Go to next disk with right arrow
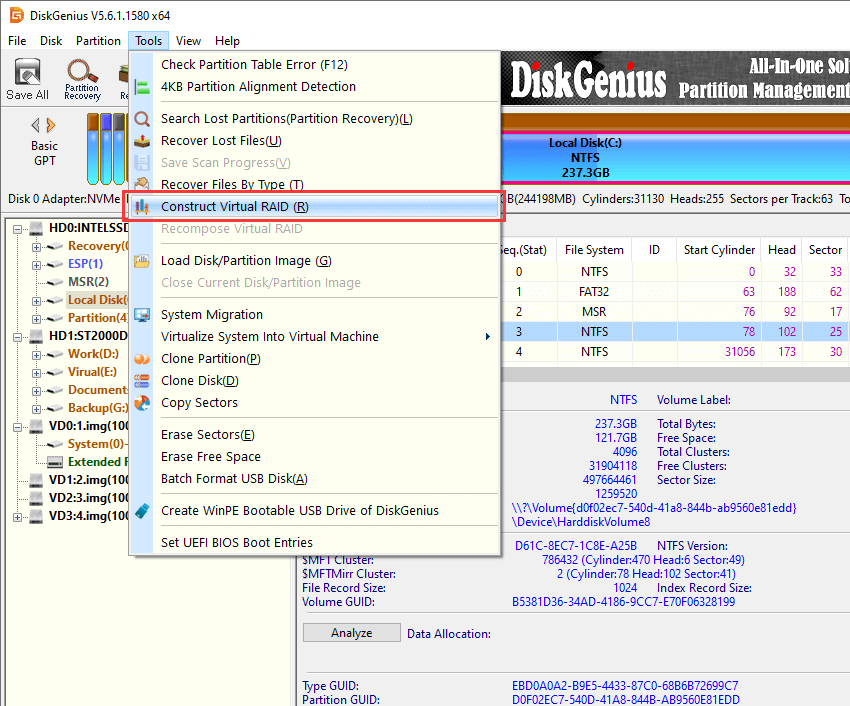Image resolution: width=850 pixels, height=706 pixels. (x=52, y=125)
